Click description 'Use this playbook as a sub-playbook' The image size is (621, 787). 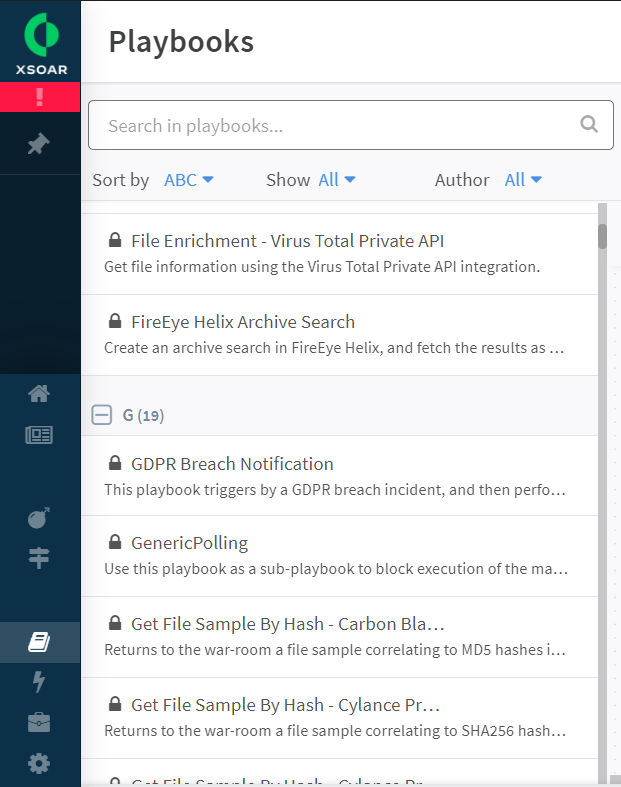tap(336, 569)
